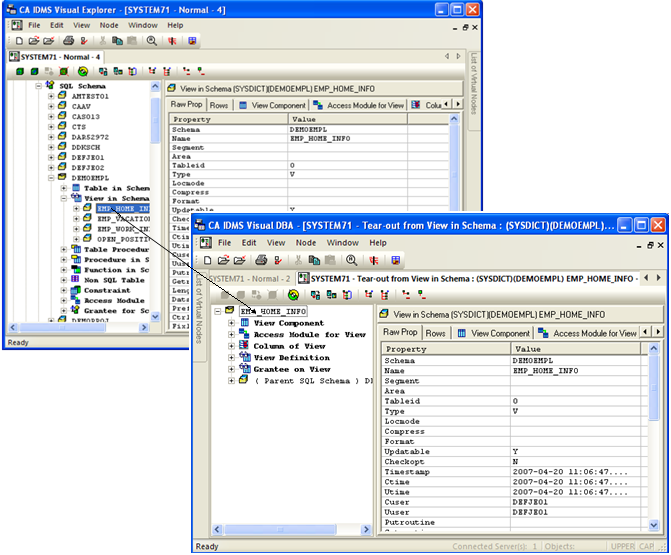This screenshot has height=555, width=671.
Task: Click scroll-up arrow in Visual Explorer tree pane
Action: pos(155,86)
